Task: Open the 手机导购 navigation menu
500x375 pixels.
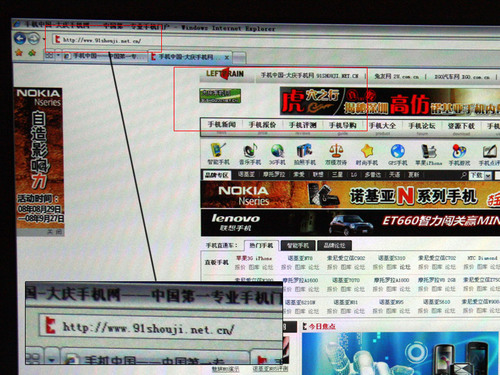Action: (343, 125)
